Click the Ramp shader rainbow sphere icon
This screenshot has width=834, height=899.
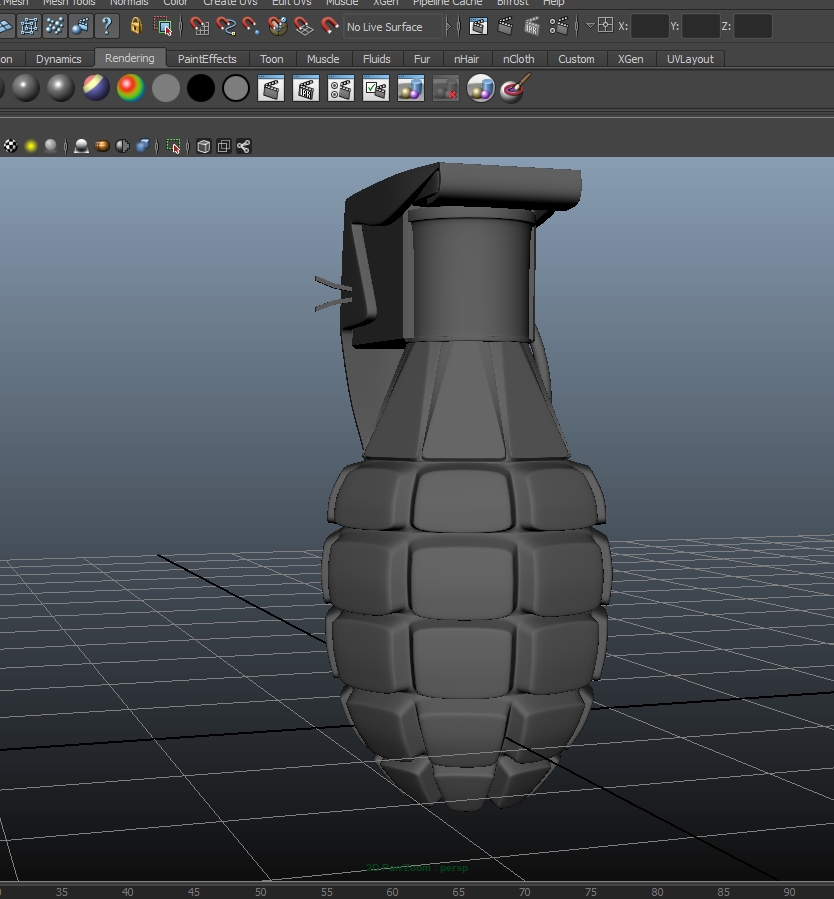coord(130,89)
